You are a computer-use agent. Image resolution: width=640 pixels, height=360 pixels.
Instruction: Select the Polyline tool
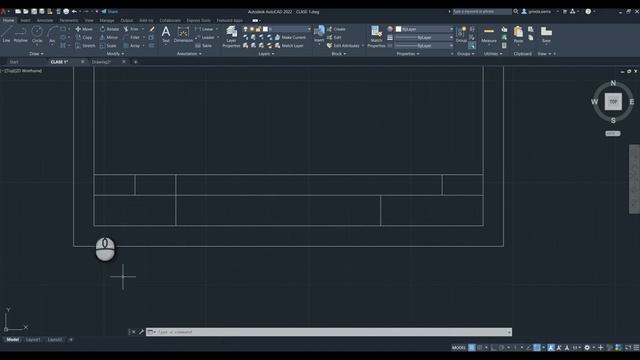pos(20,34)
